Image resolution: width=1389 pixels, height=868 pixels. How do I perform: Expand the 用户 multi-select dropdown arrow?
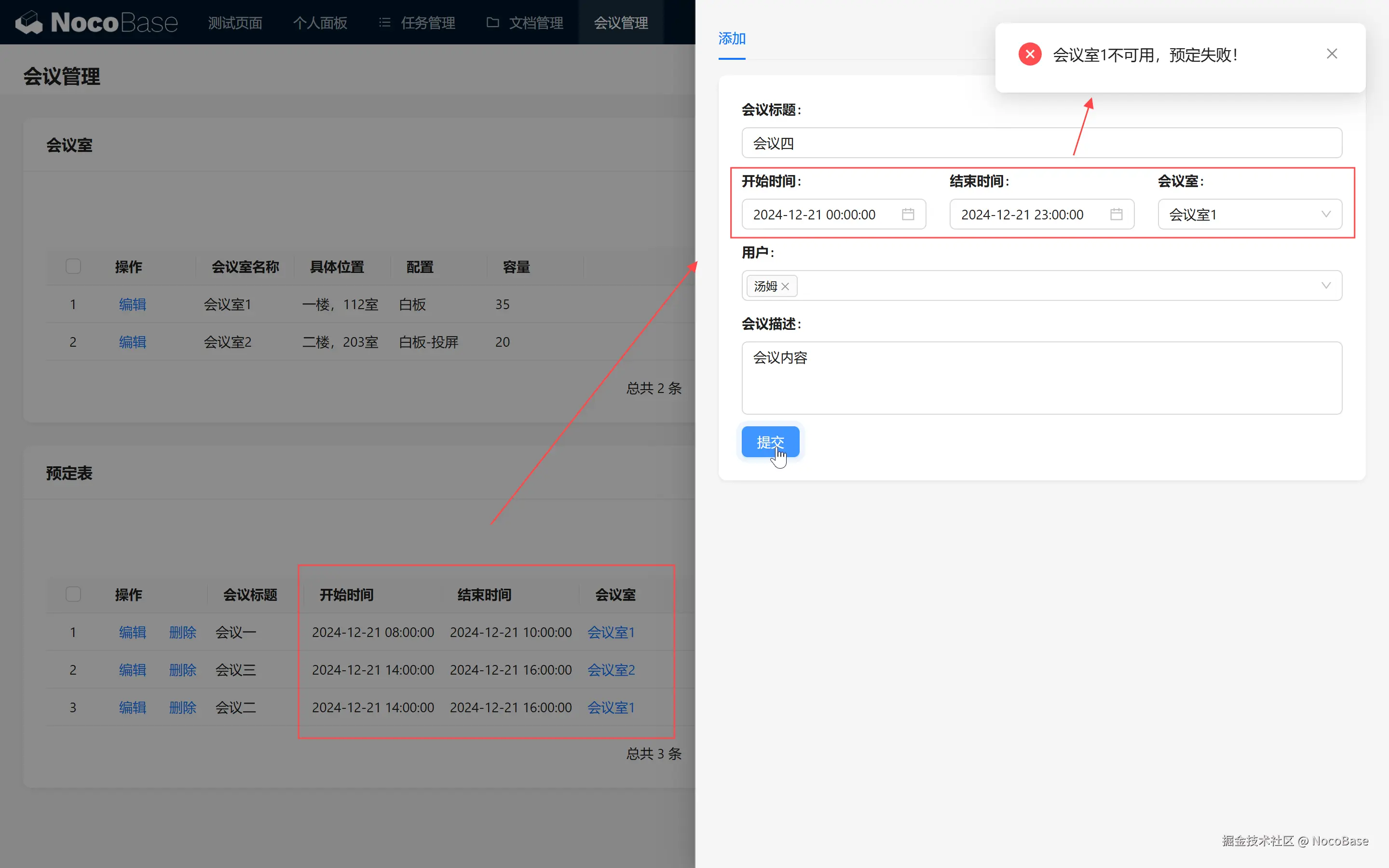[1325, 285]
